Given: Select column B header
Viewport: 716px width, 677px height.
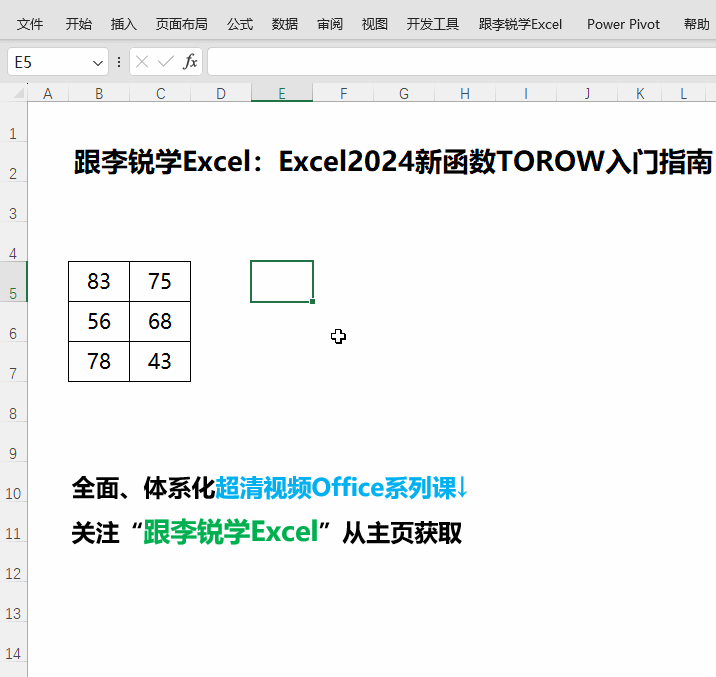Looking at the screenshot, I should point(99,94).
